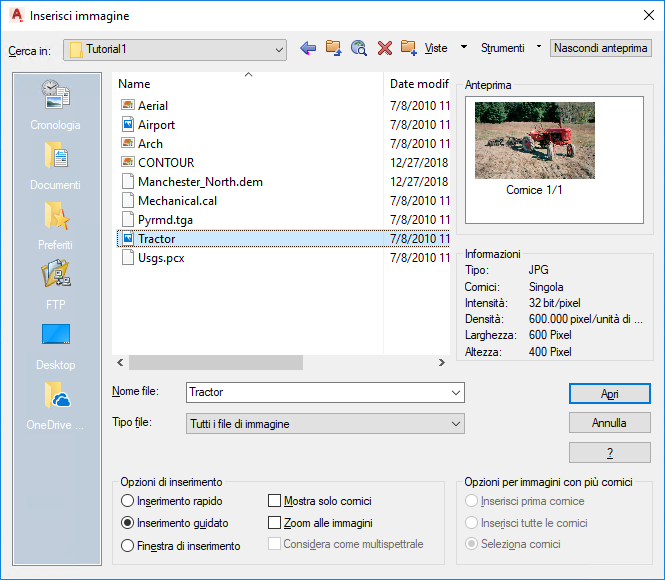Click the Arch file icon

128,143
